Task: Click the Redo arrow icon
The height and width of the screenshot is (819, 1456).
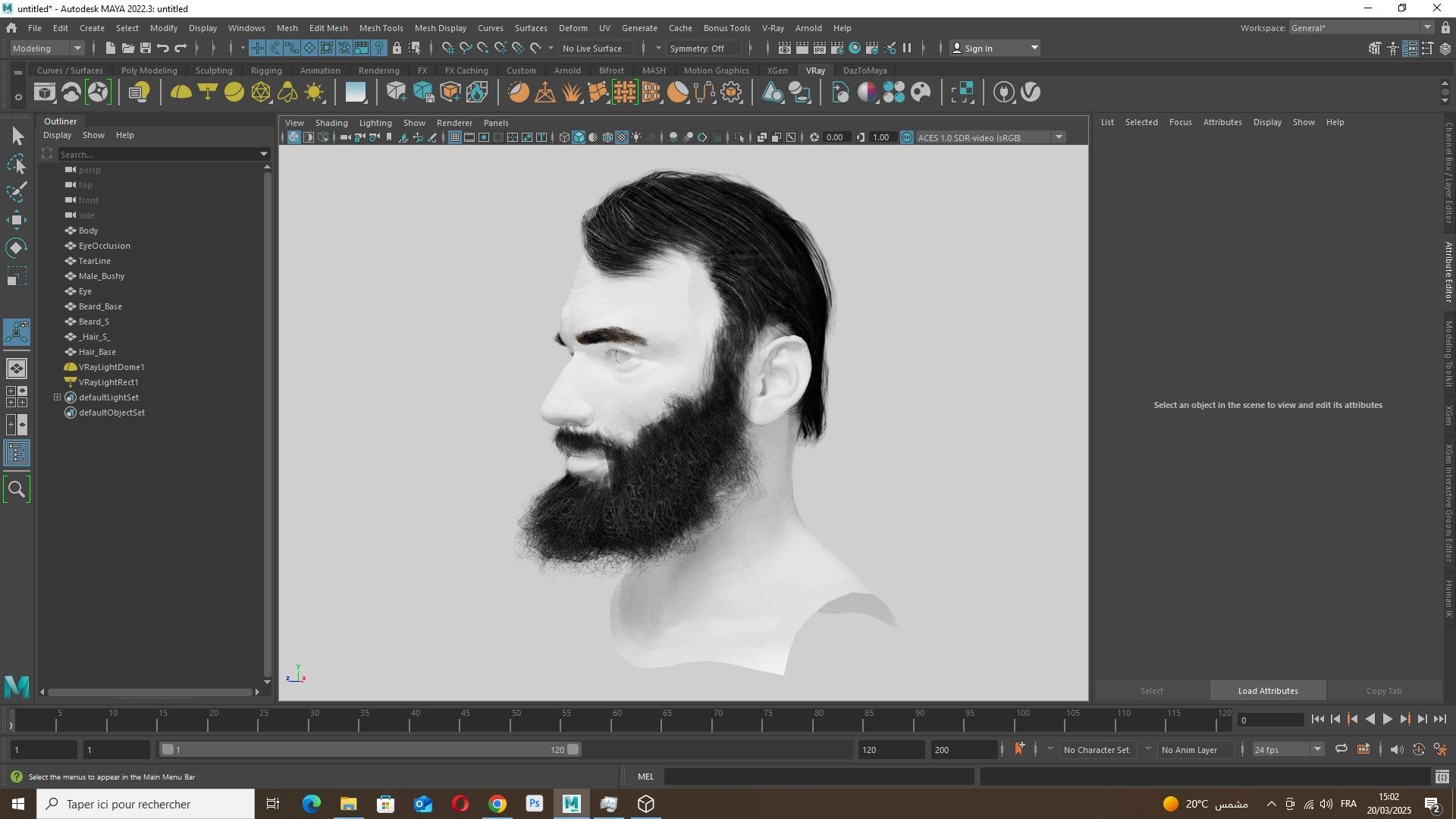Action: 180,48
